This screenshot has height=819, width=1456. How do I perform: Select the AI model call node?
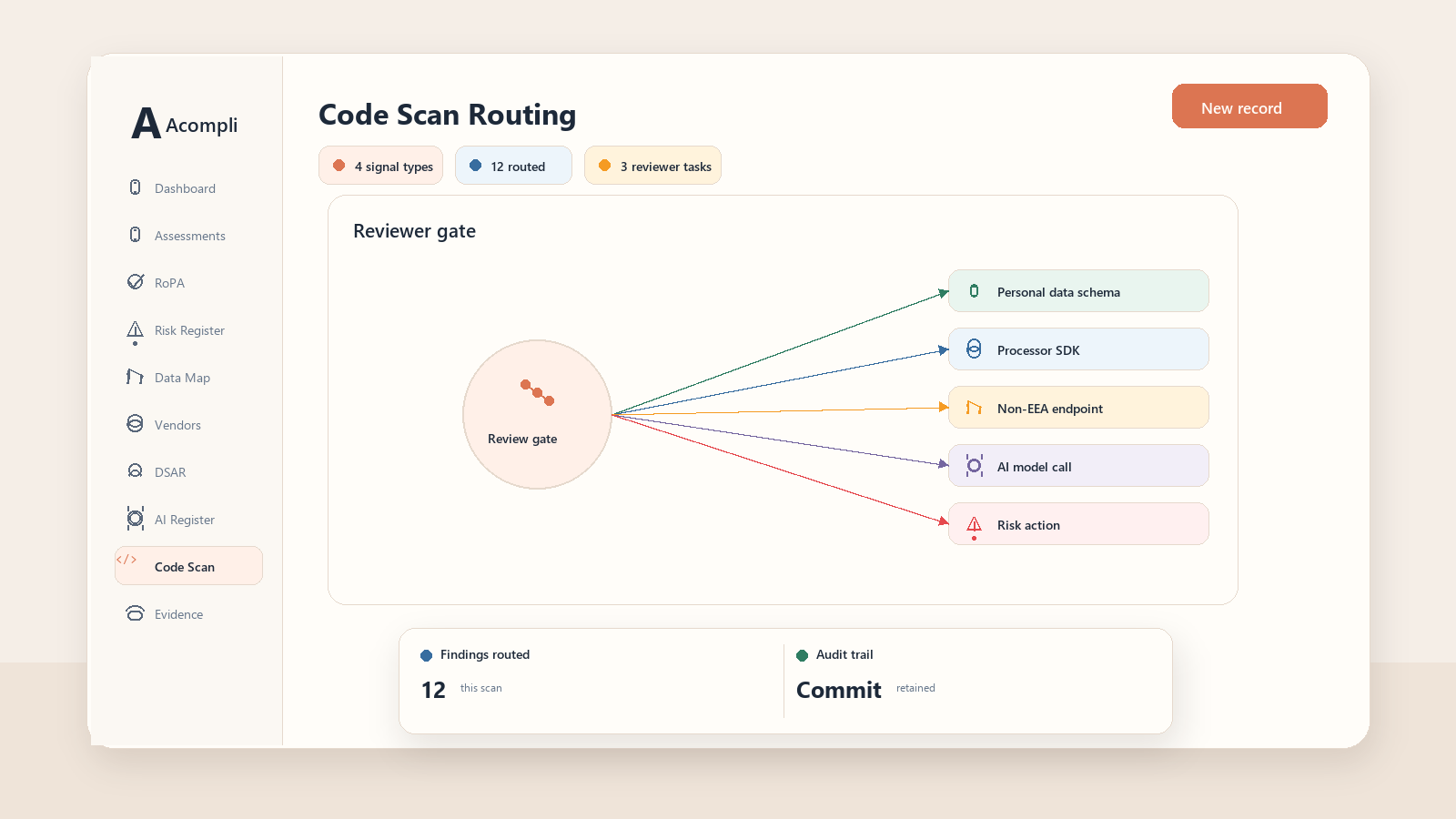coord(1078,466)
